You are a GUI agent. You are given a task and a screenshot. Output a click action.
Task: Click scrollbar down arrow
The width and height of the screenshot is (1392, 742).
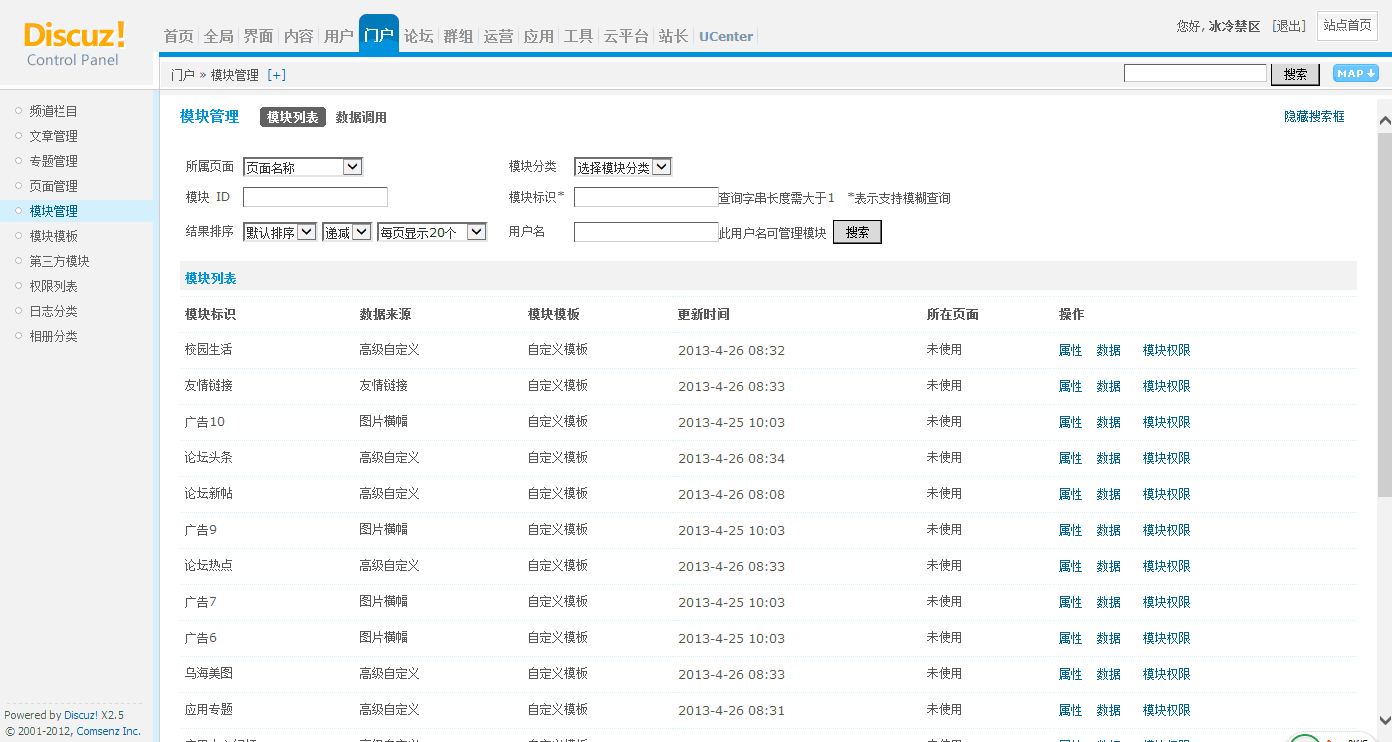point(1384,718)
